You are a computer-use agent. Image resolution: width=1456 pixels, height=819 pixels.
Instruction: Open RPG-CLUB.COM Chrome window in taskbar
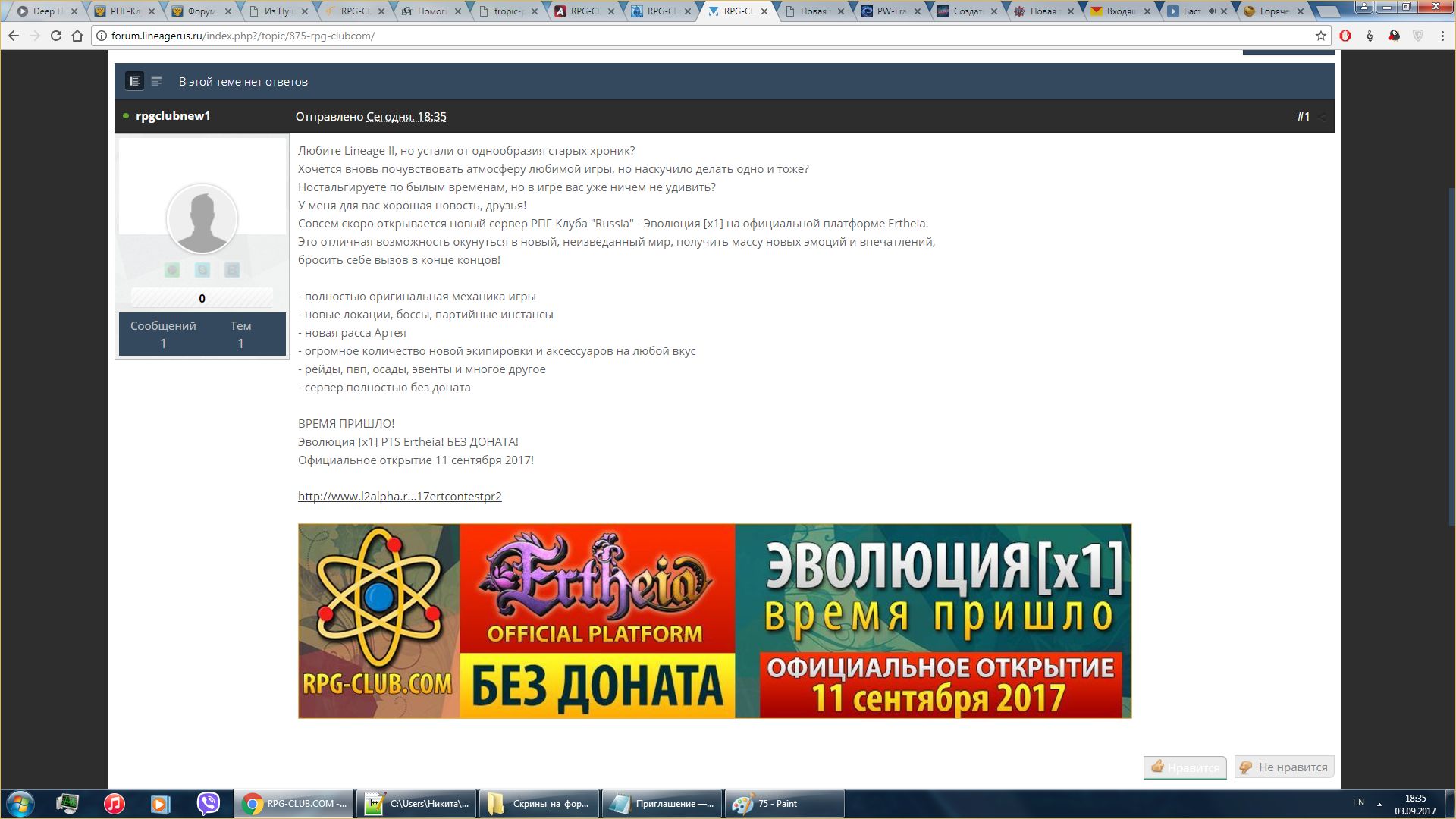tap(293, 804)
